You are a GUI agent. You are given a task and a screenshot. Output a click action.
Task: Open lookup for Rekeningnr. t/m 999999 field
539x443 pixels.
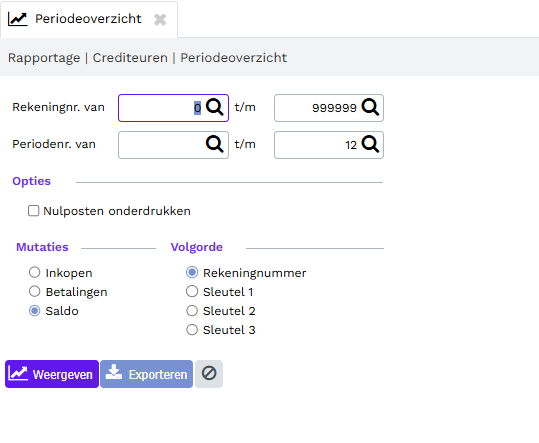(x=371, y=108)
